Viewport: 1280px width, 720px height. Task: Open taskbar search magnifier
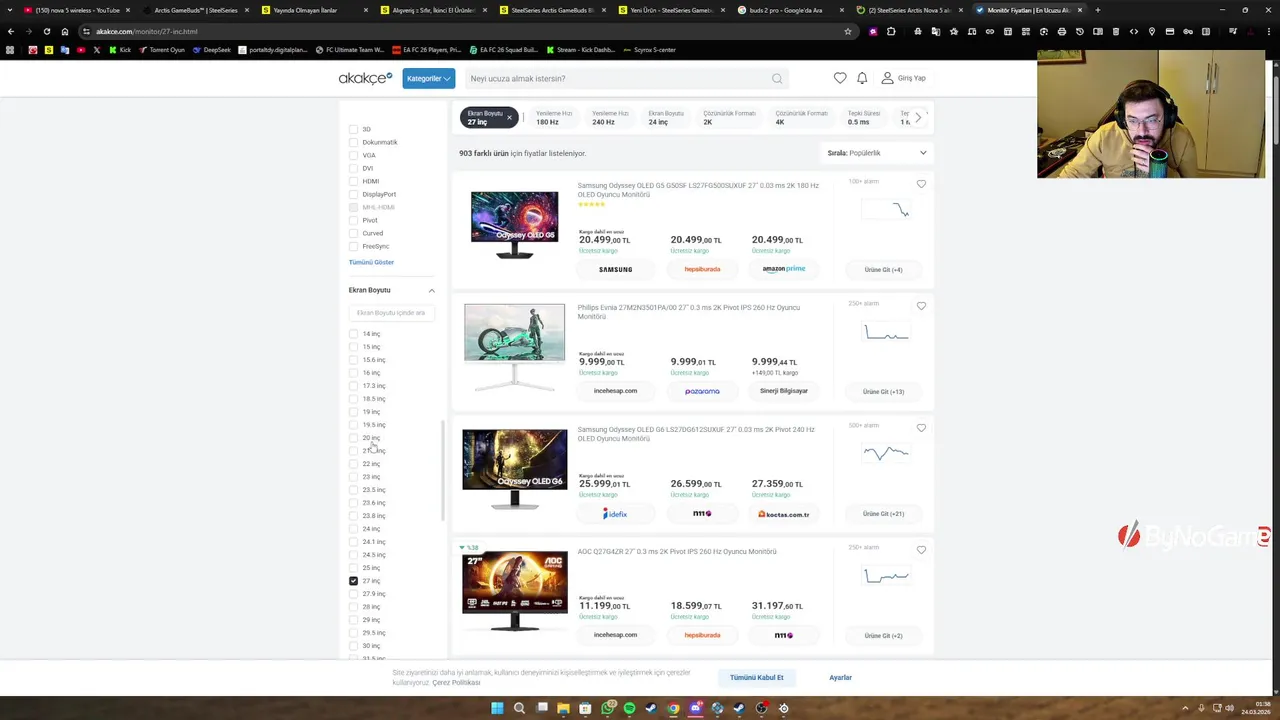click(519, 708)
